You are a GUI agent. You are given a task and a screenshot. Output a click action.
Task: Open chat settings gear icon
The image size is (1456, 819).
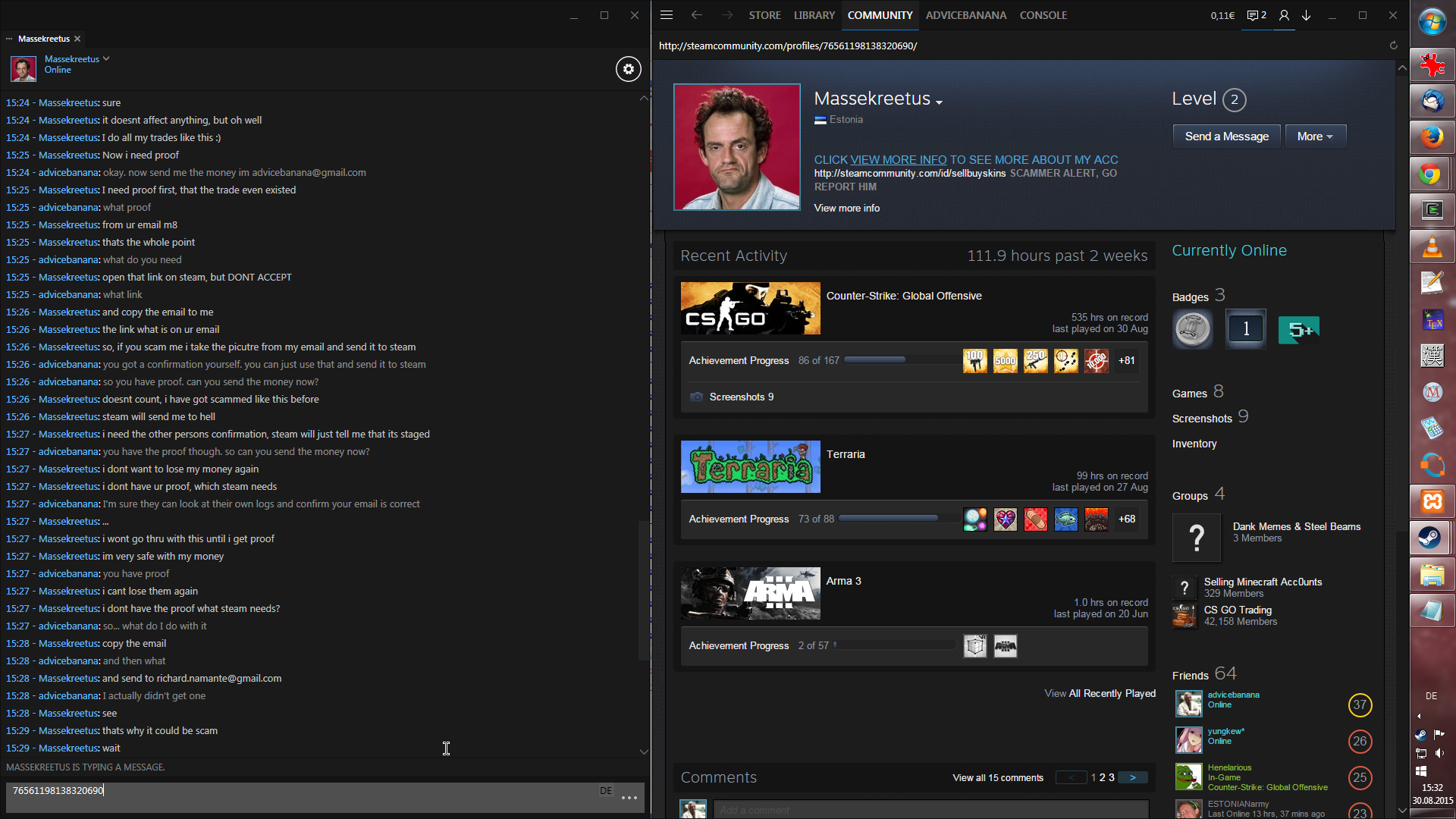[x=628, y=69]
